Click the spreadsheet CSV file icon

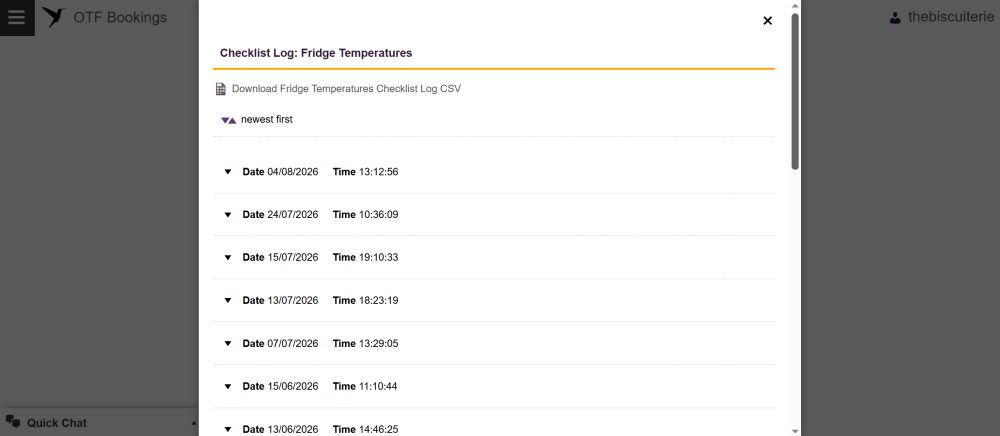click(x=221, y=89)
